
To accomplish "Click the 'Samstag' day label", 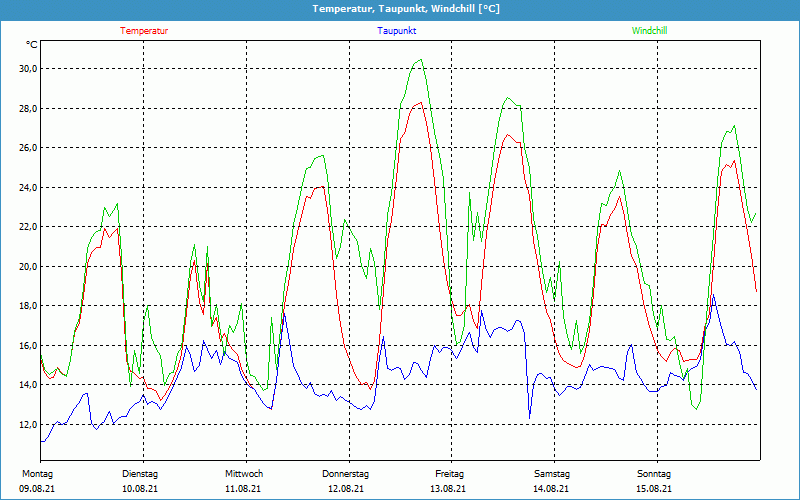I will pyautogui.click(x=552, y=474).
